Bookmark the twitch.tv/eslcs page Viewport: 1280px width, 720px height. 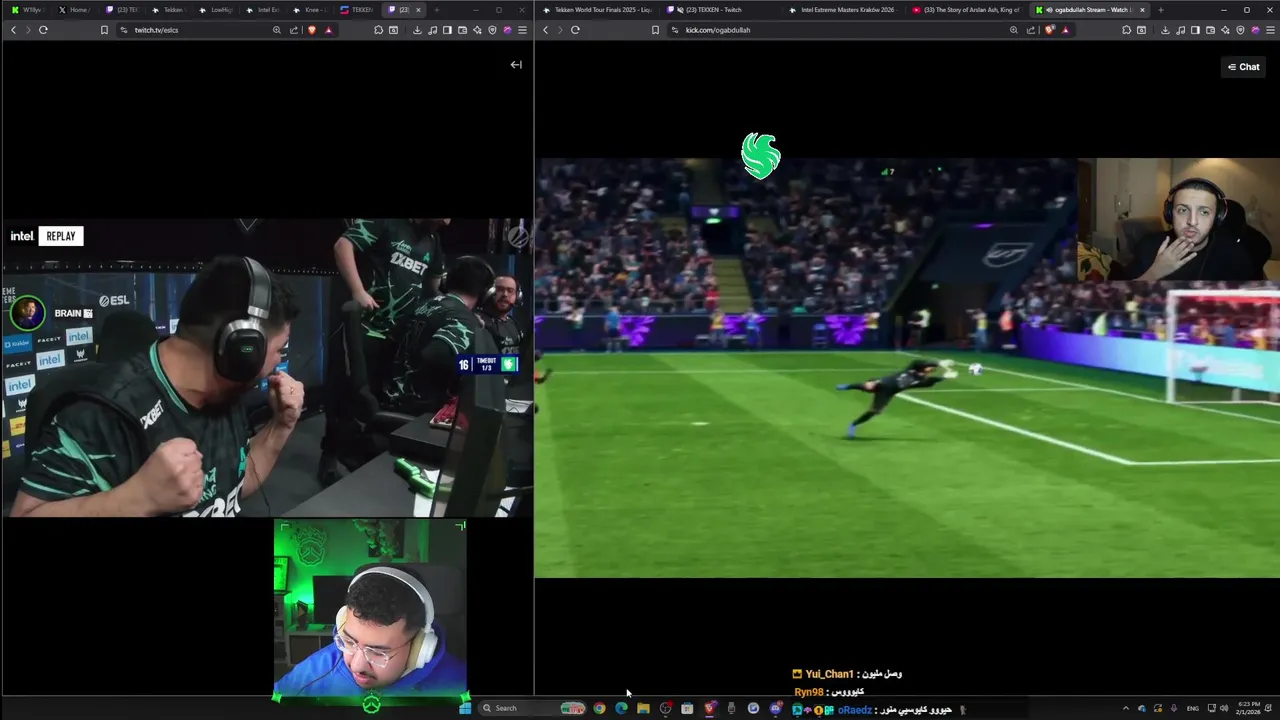[104, 30]
